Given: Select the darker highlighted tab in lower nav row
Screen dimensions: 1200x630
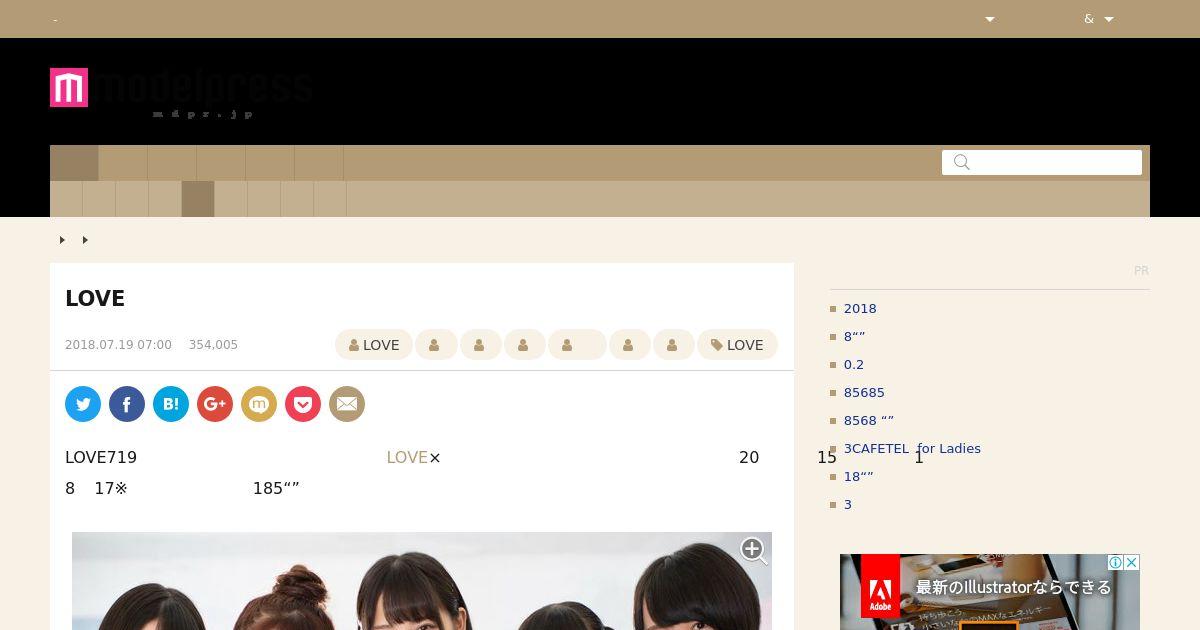Looking at the screenshot, I should click(x=198, y=199).
